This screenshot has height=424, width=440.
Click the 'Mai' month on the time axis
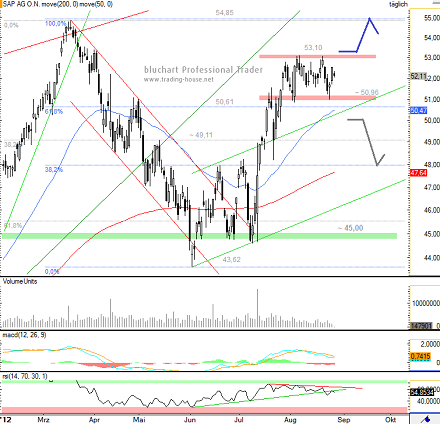(139, 420)
